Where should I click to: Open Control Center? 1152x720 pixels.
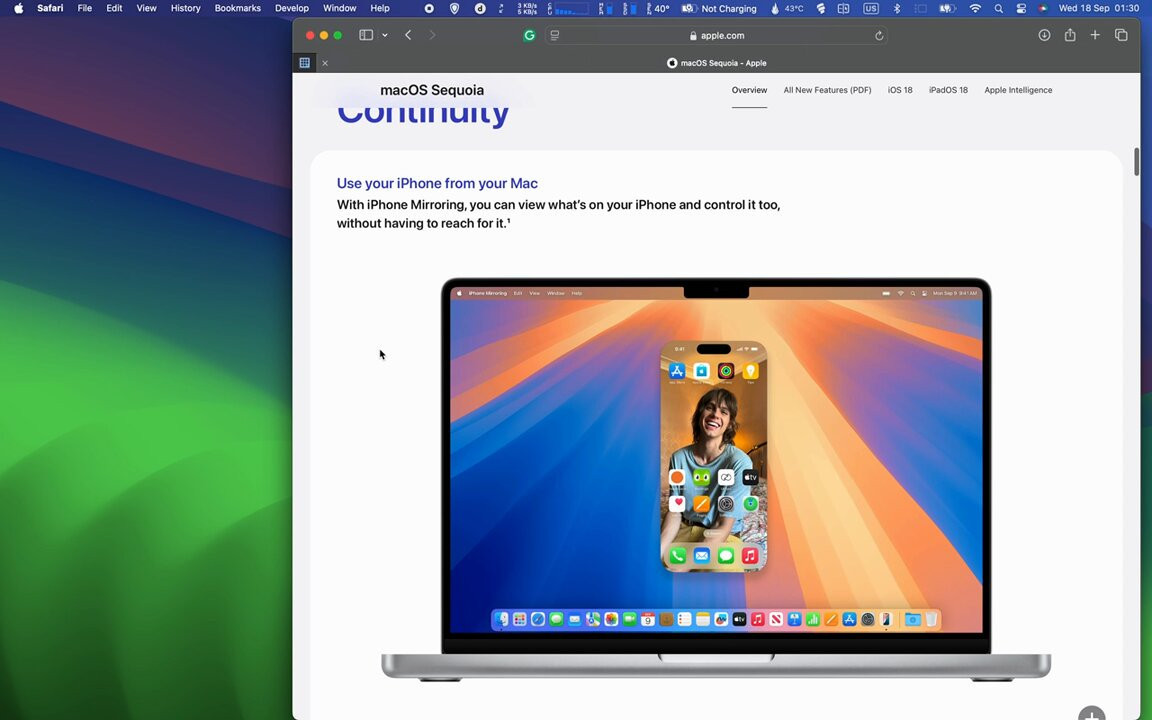click(1021, 9)
